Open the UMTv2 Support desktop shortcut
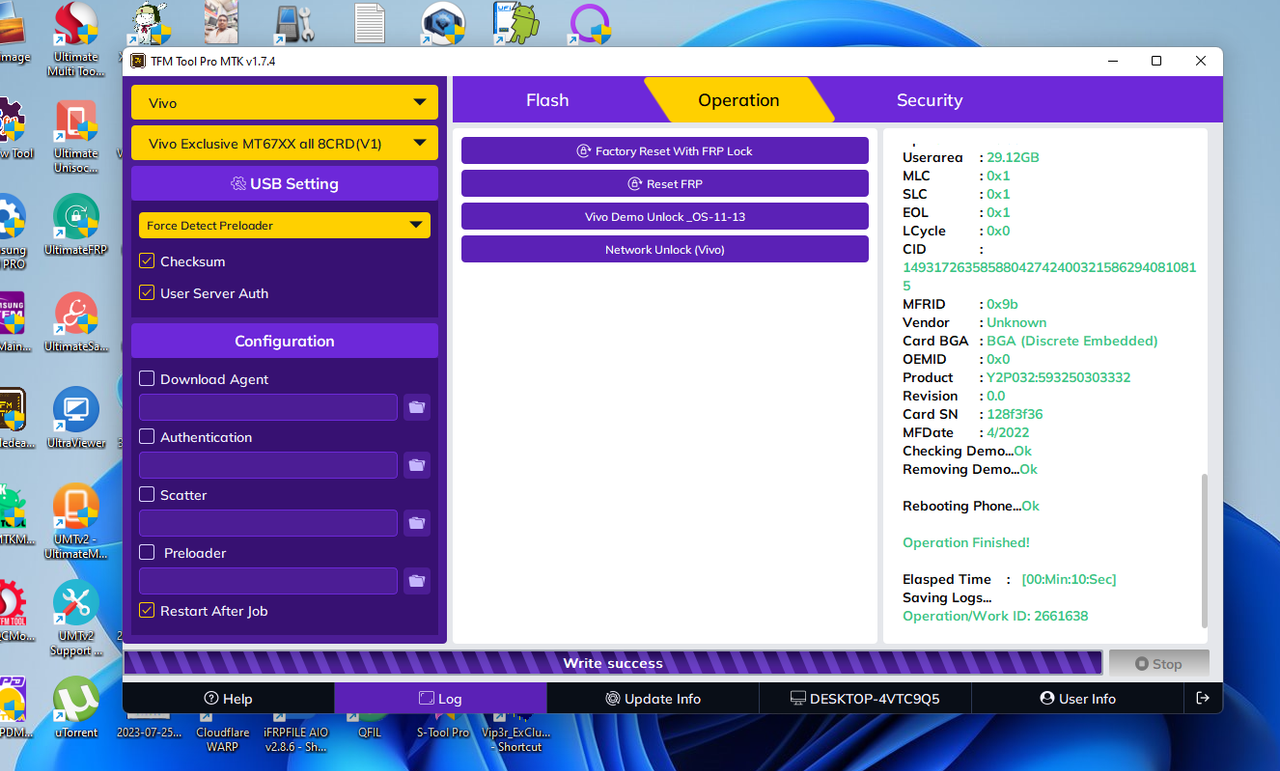The width and height of the screenshot is (1280, 771). 76,618
